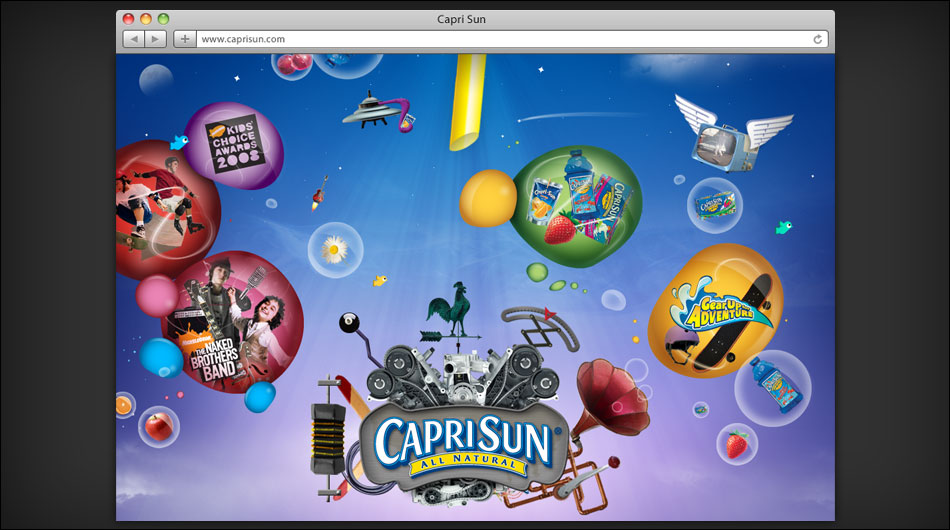Click the metal lever with red knob
Screen dimensions: 950x530
(x=586, y=477)
